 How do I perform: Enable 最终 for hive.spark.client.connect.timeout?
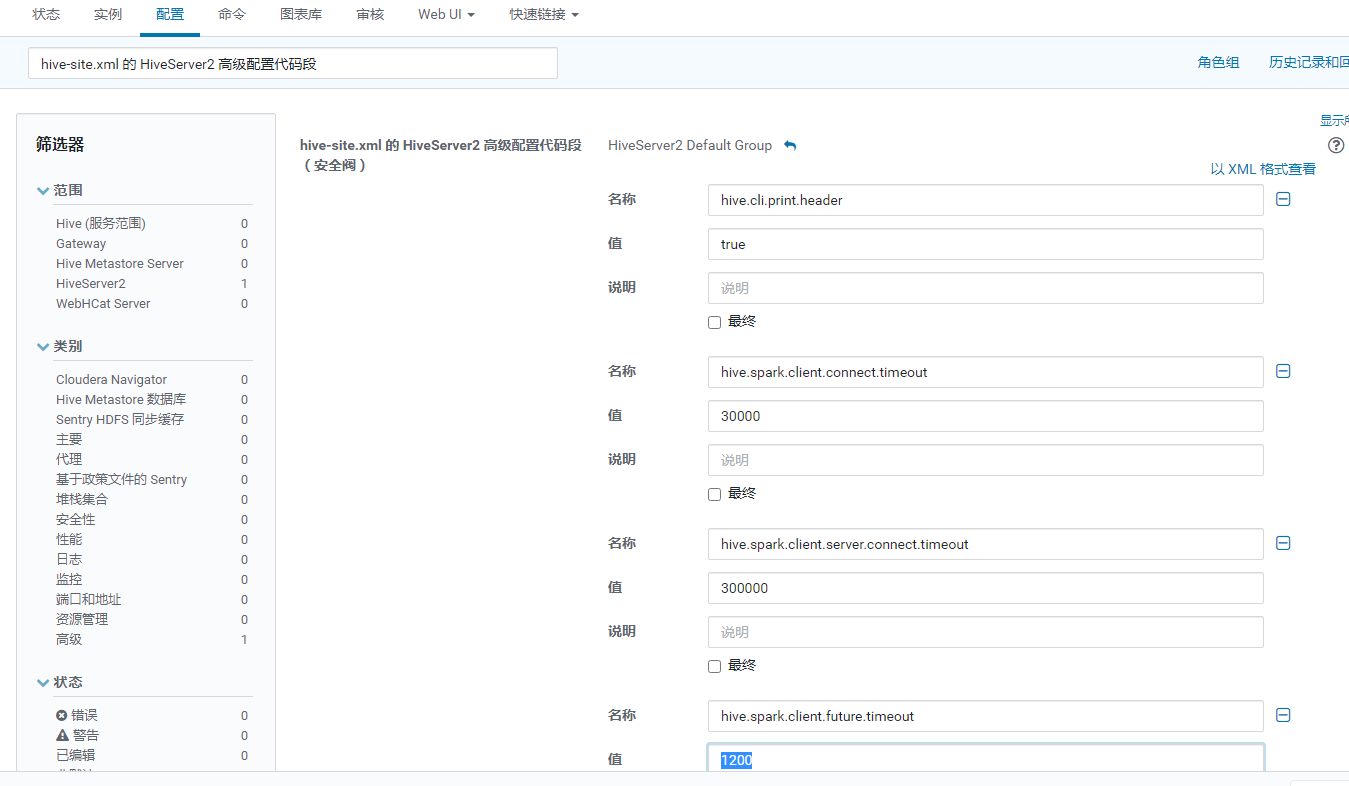click(x=714, y=493)
